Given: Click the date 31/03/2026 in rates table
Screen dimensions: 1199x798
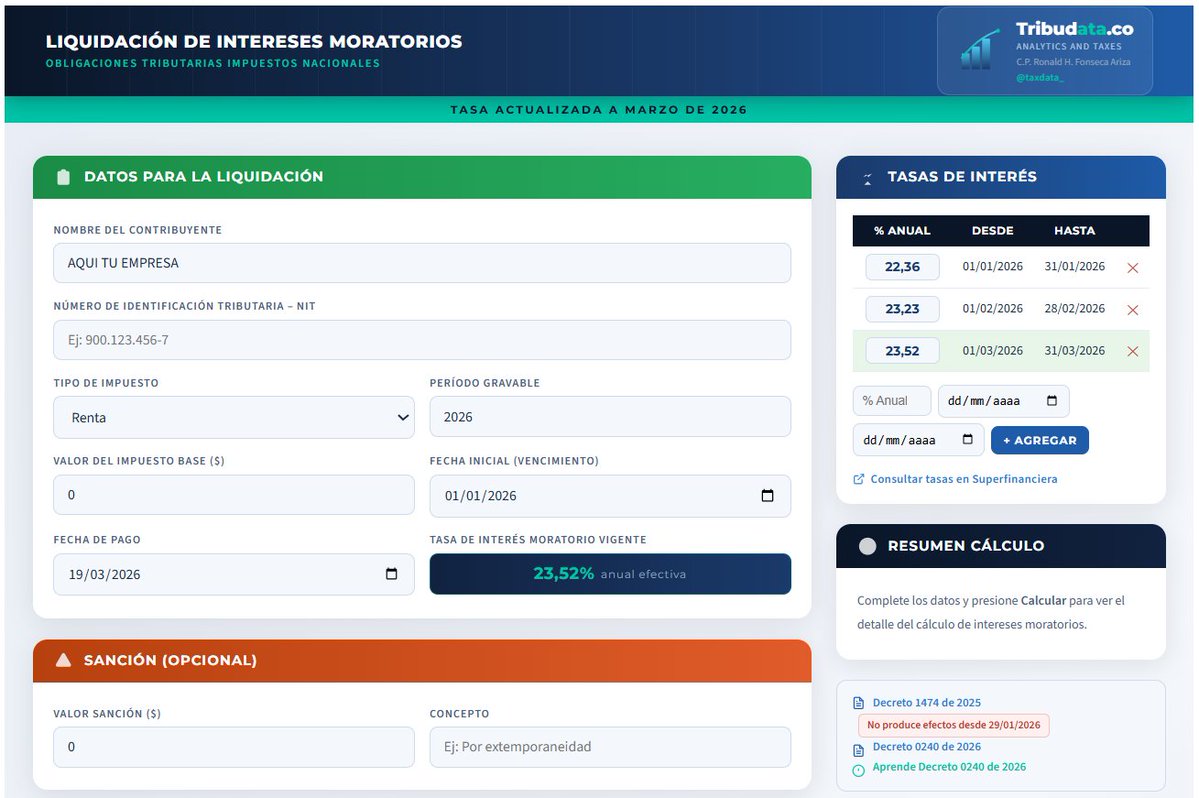Looking at the screenshot, I should click(1074, 351).
